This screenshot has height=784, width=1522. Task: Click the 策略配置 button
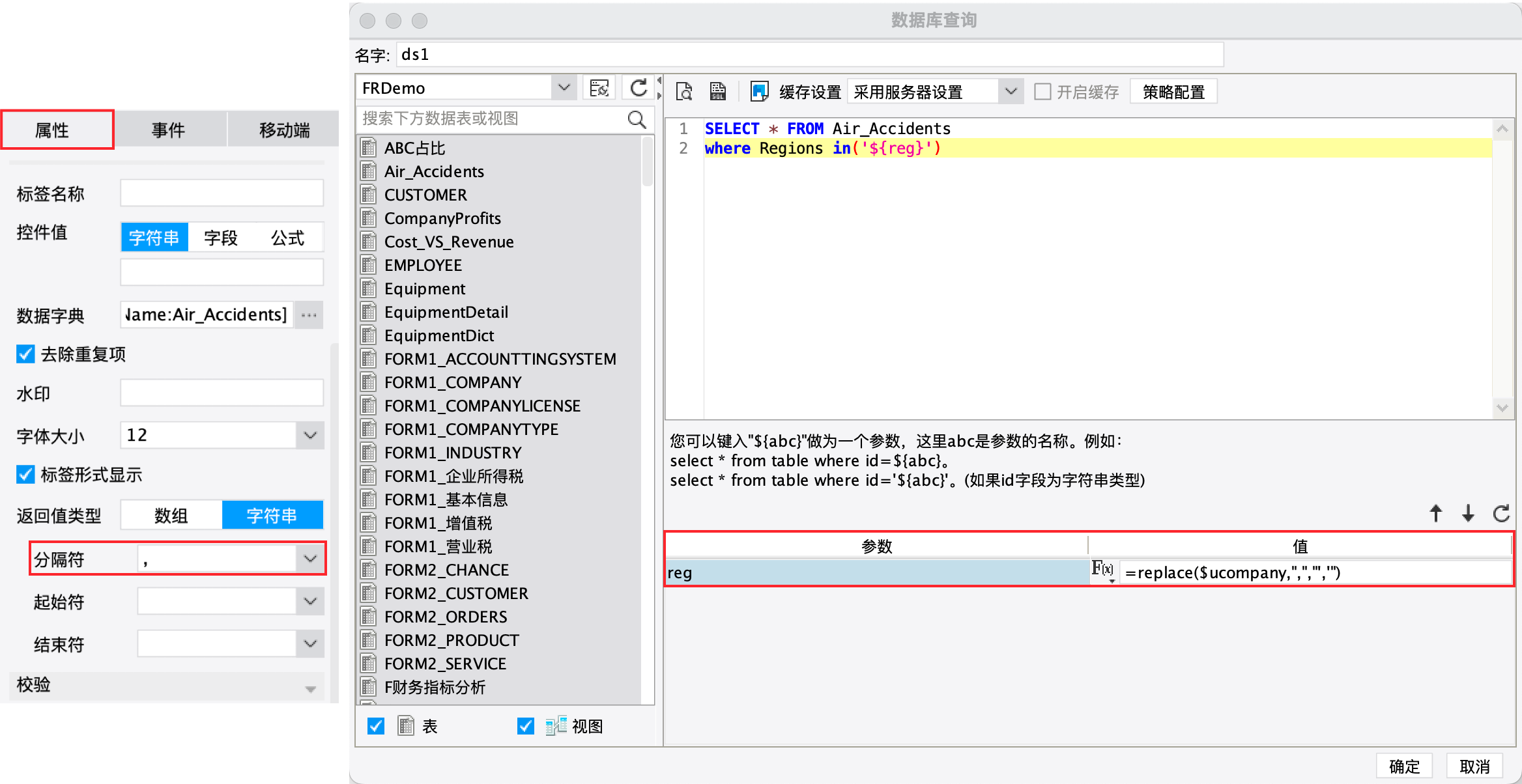1173,92
